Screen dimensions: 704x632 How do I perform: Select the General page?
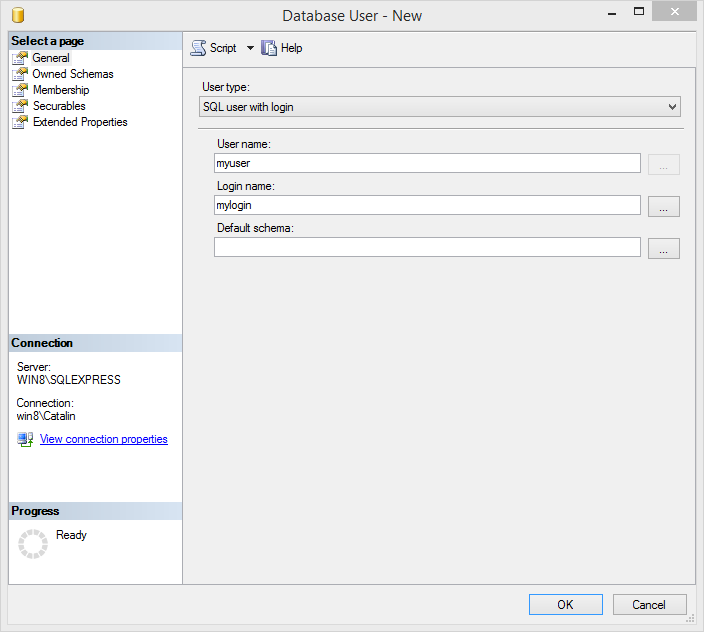click(51, 58)
